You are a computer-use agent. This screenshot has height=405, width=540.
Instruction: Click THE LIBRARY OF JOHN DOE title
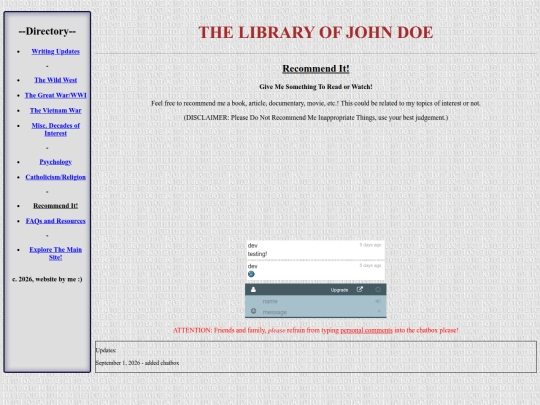click(315, 32)
